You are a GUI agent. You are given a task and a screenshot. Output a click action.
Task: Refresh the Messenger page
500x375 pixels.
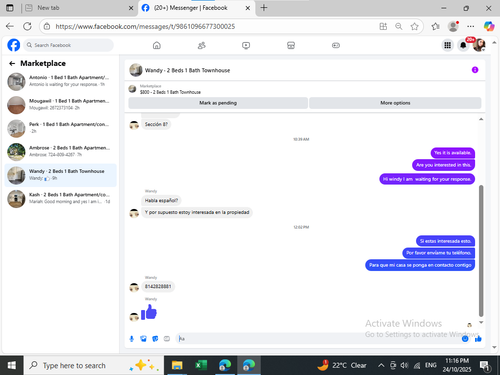27,26
